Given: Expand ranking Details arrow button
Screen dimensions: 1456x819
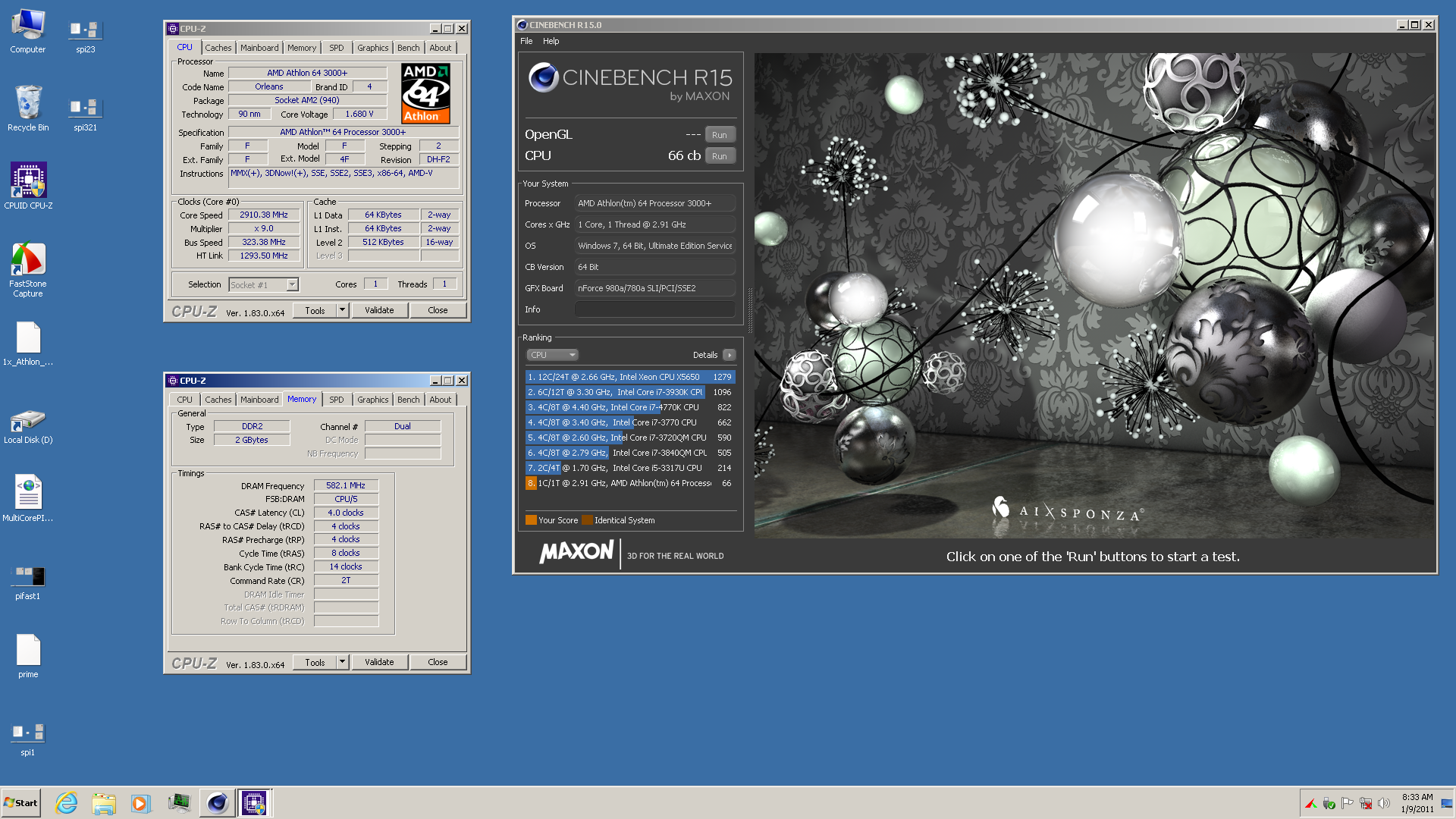Looking at the screenshot, I should 729,355.
